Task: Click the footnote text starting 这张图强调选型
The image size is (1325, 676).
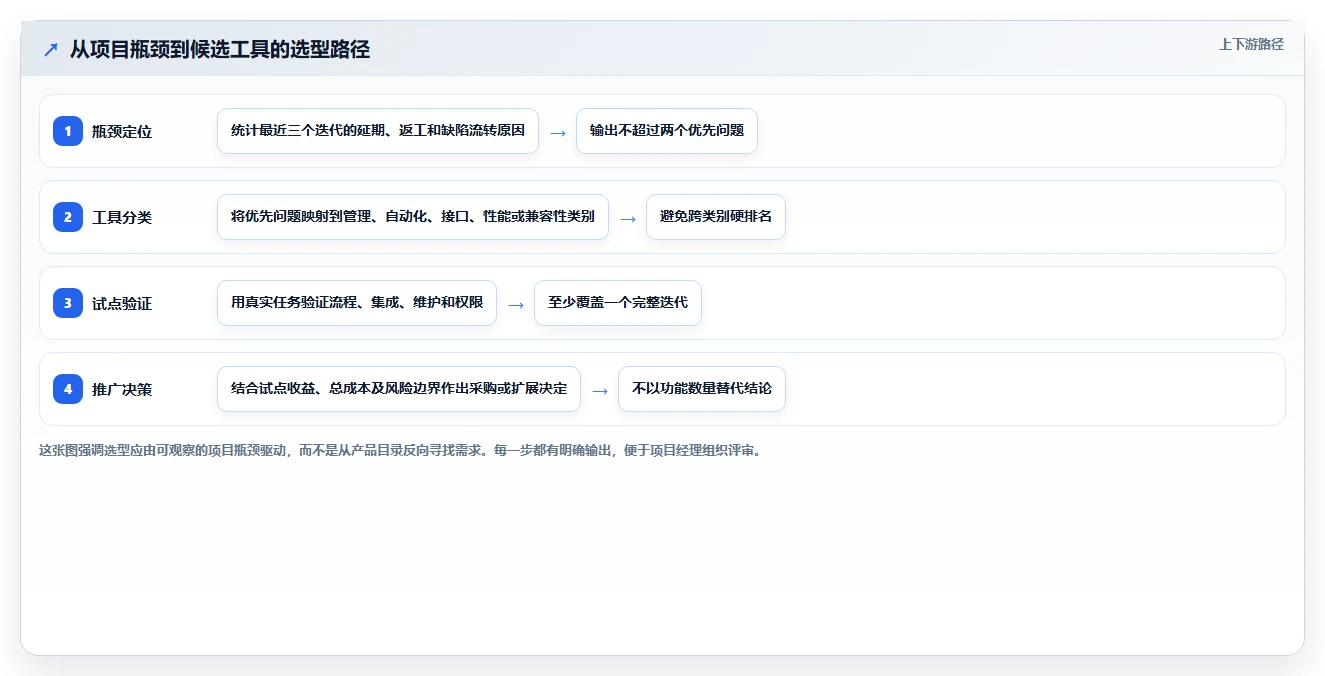Action: [402, 451]
